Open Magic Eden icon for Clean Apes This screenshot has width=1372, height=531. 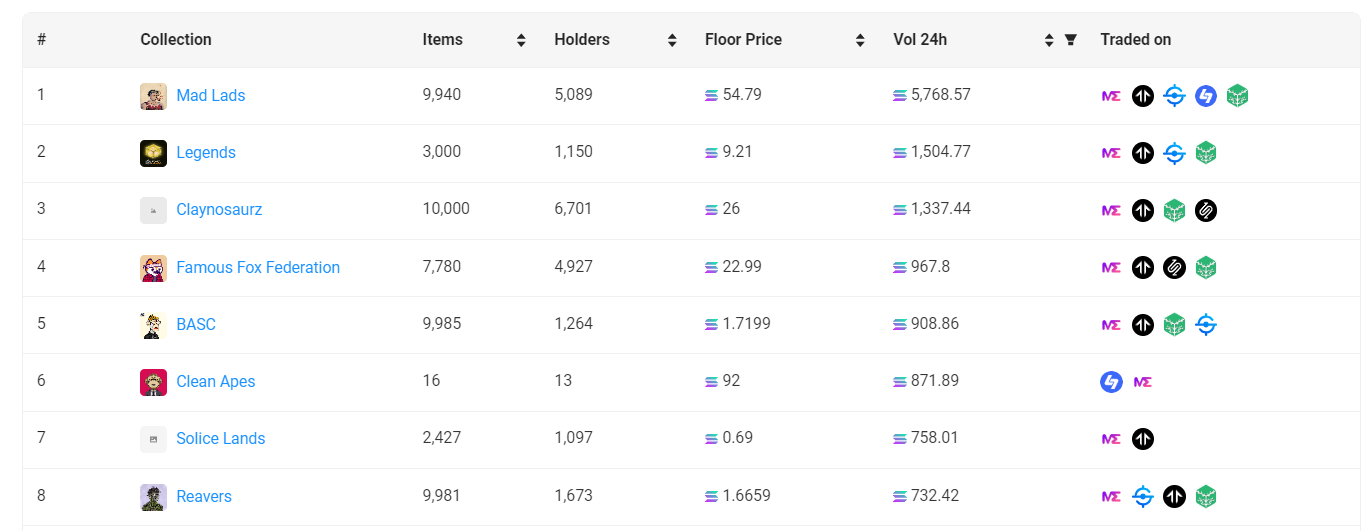1143,382
